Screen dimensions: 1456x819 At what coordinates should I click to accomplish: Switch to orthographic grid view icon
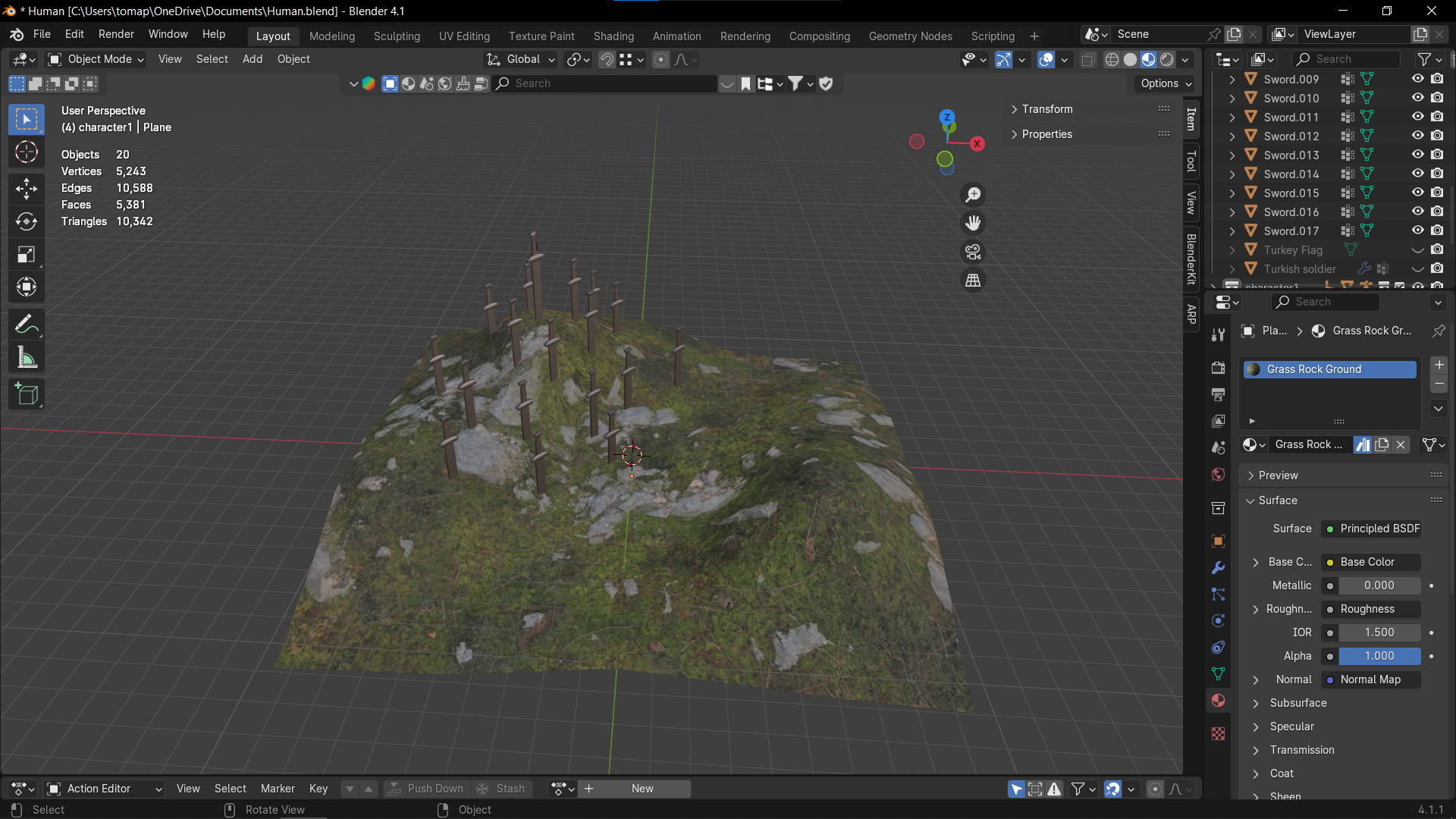[973, 281]
